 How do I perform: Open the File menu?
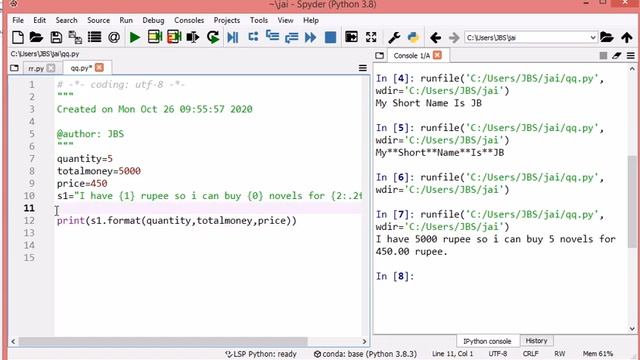pos(18,20)
